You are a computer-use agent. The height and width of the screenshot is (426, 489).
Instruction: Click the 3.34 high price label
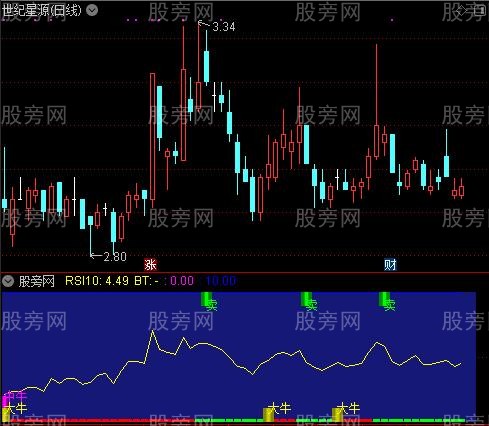point(224,27)
